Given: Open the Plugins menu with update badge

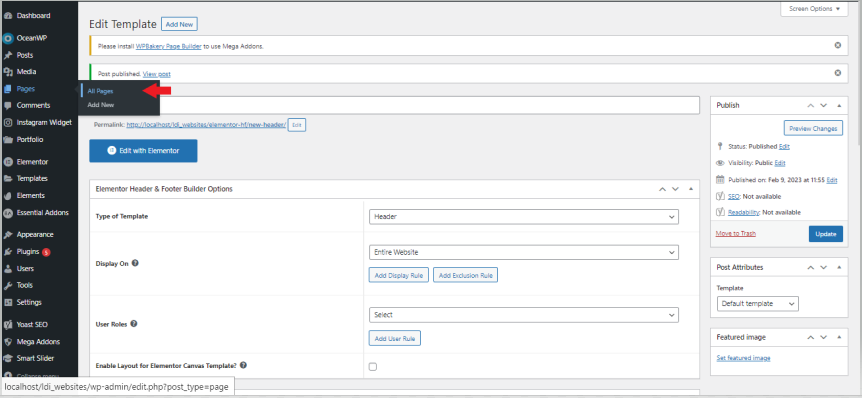Looking at the screenshot, I should coord(27,252).
